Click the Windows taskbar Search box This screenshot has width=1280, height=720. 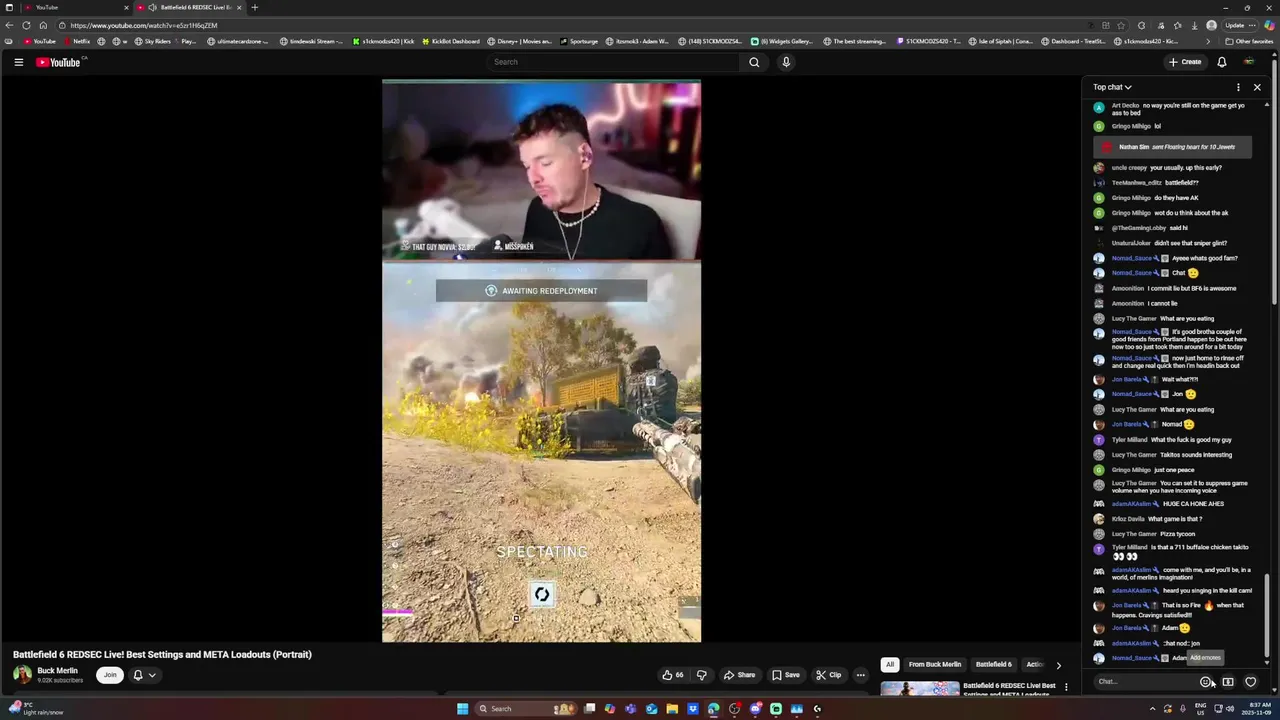(525, 709)
